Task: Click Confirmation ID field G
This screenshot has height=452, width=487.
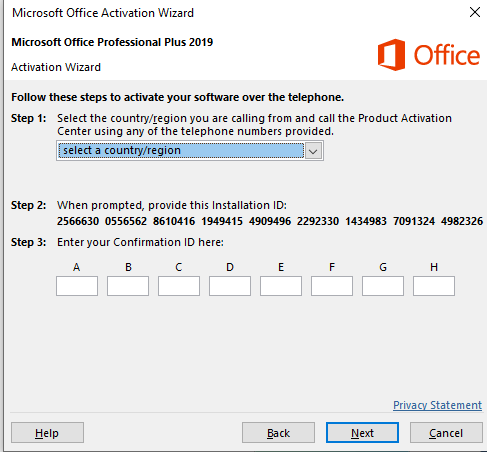Action: click(383, 286)
